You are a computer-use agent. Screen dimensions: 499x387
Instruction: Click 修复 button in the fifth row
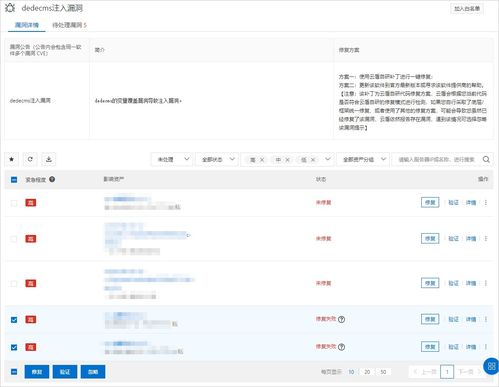point(430,347)
